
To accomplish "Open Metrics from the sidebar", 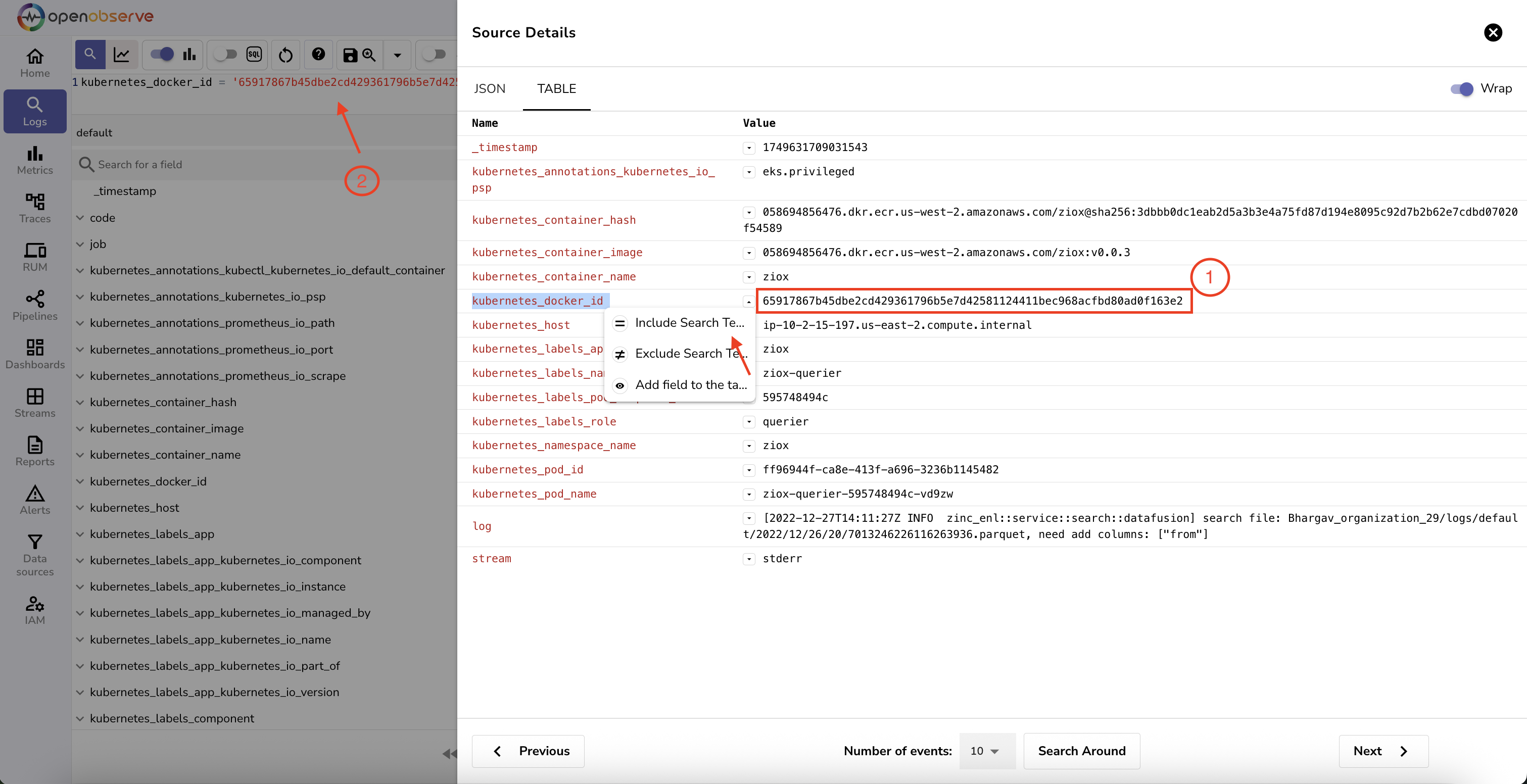I will (x=34, y=160).
